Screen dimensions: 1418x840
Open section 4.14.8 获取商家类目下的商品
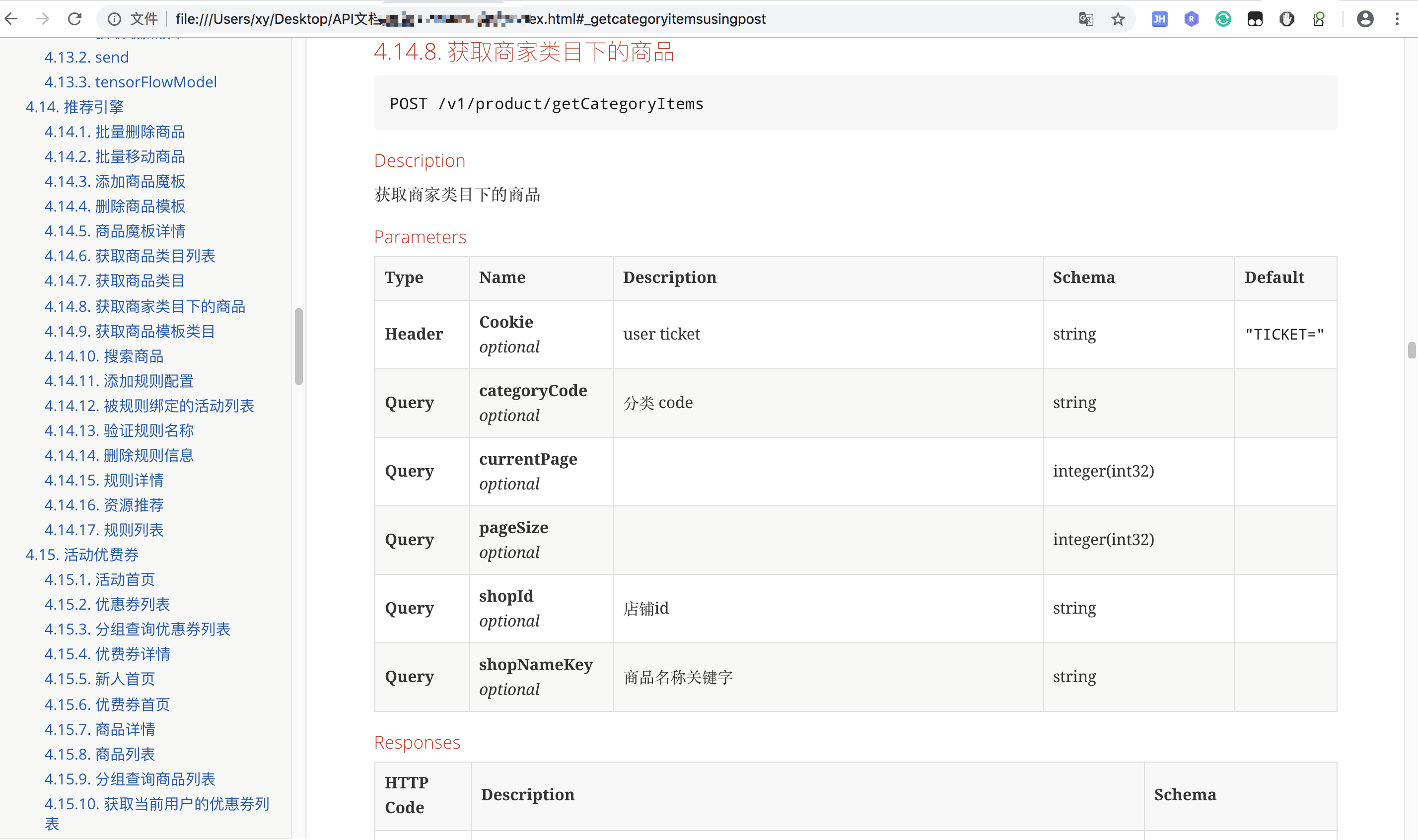(x=145, y=306)
